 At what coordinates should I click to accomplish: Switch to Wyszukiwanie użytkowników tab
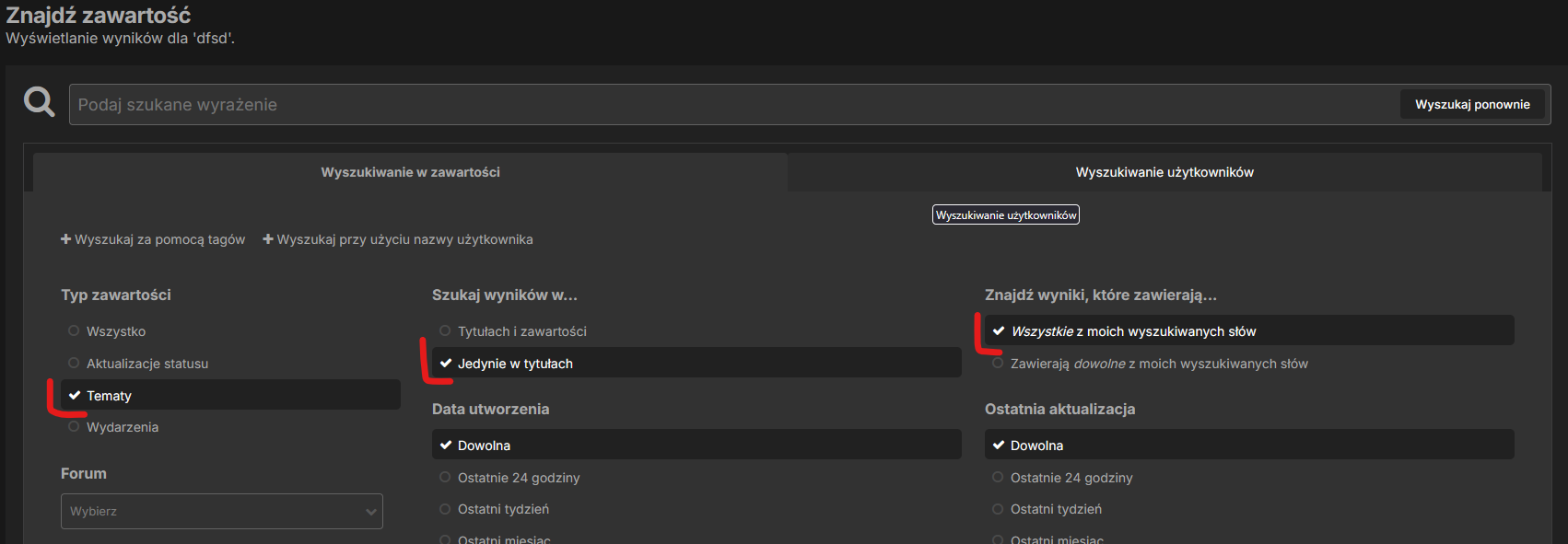pos(1164,172)
